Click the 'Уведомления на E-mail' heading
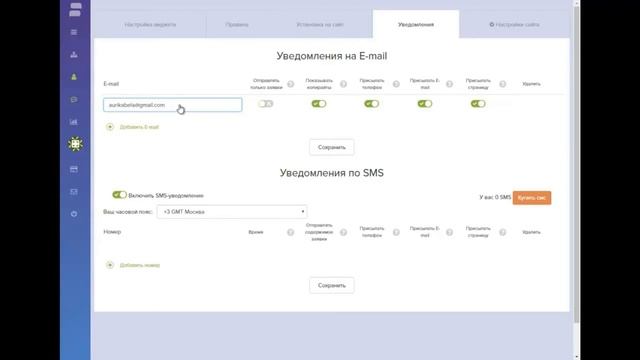The width and height of the screenshot is (640, 360). (x=332, y=56)
